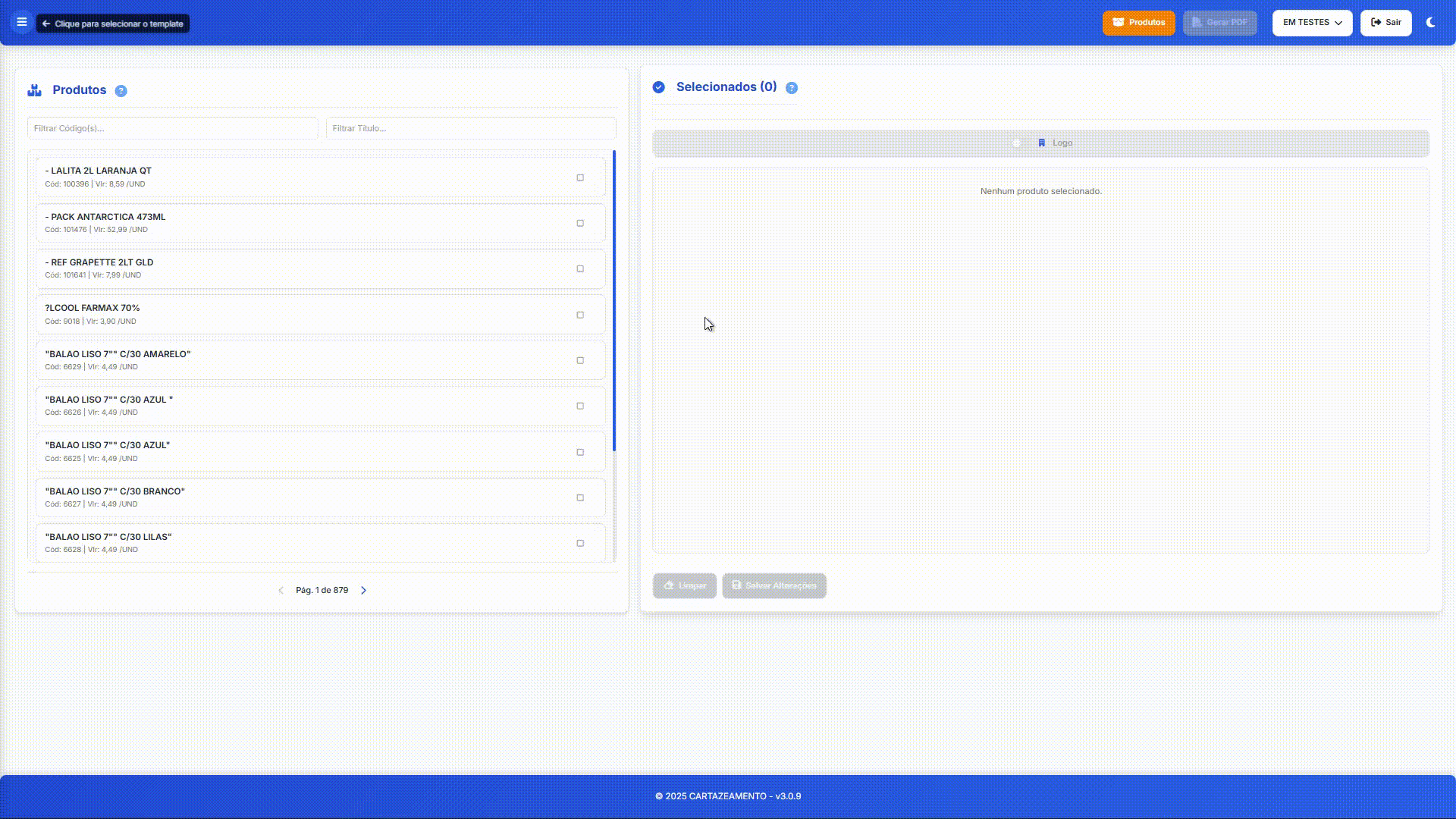The image size is (1456, 819).
Task: Click help icon next to Produtos heading
Action: pos(121,91)
